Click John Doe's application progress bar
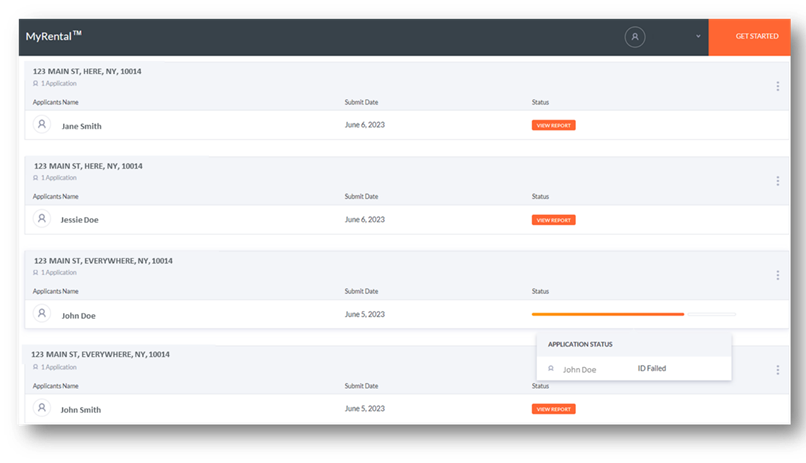This screenshot has width=806, height=463. pyautogui.click(x=633, y=314)
